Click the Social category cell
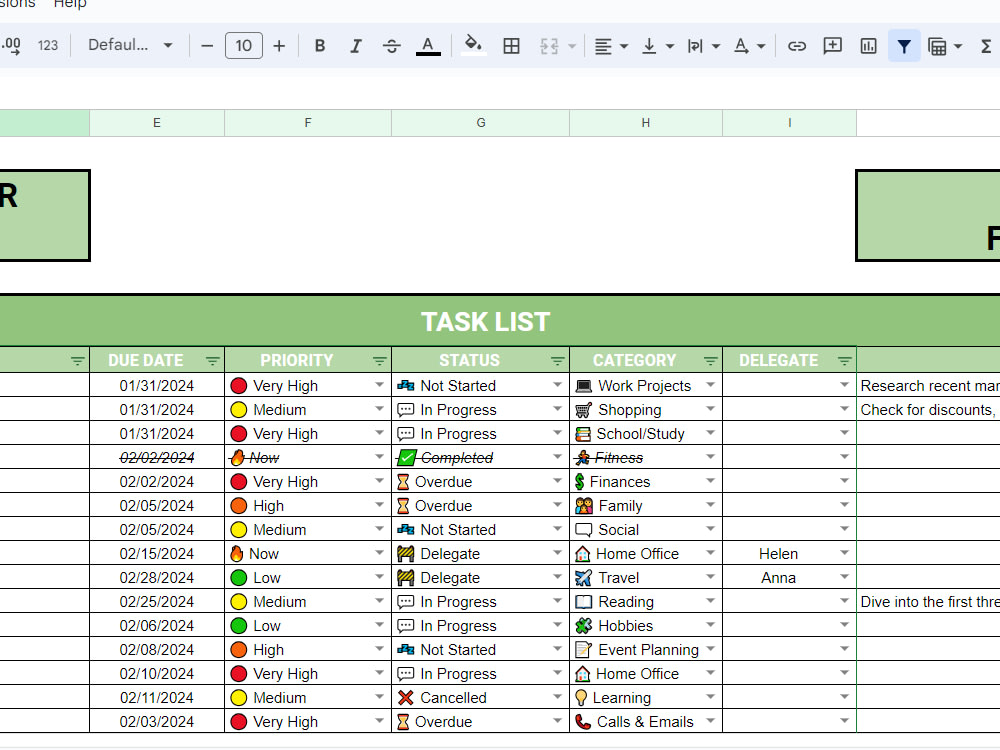The width and height of the screenshot is (1000, 750). point(646,530)
